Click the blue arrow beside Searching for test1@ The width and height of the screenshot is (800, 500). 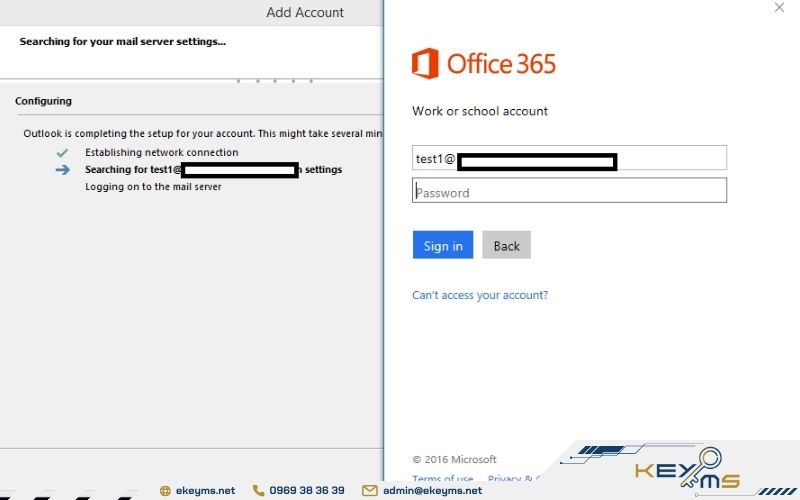(x=63, y=170)
